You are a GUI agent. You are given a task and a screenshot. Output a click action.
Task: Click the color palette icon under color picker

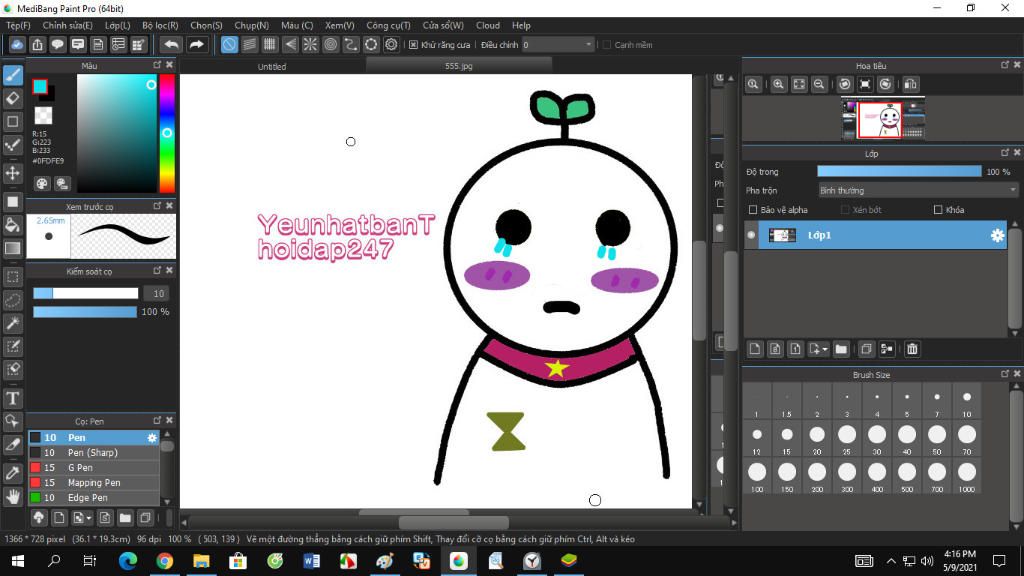(x=42, y=184)
